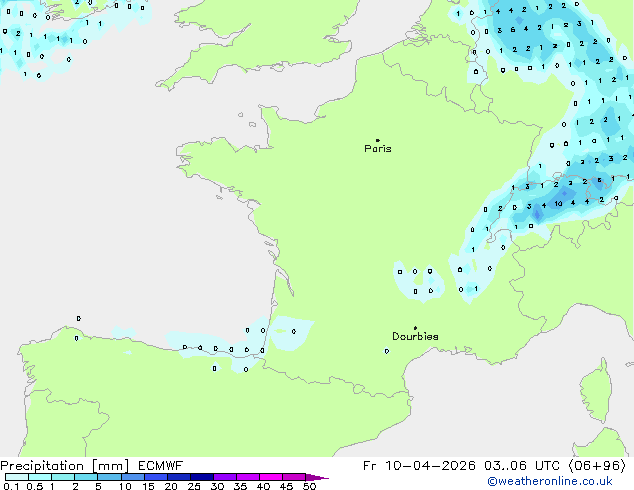Image resolution: width=634 pixels, height=490 pixels.
Task: Pick the 30–35 mm legend swatch
Action: tap(225, 477)
